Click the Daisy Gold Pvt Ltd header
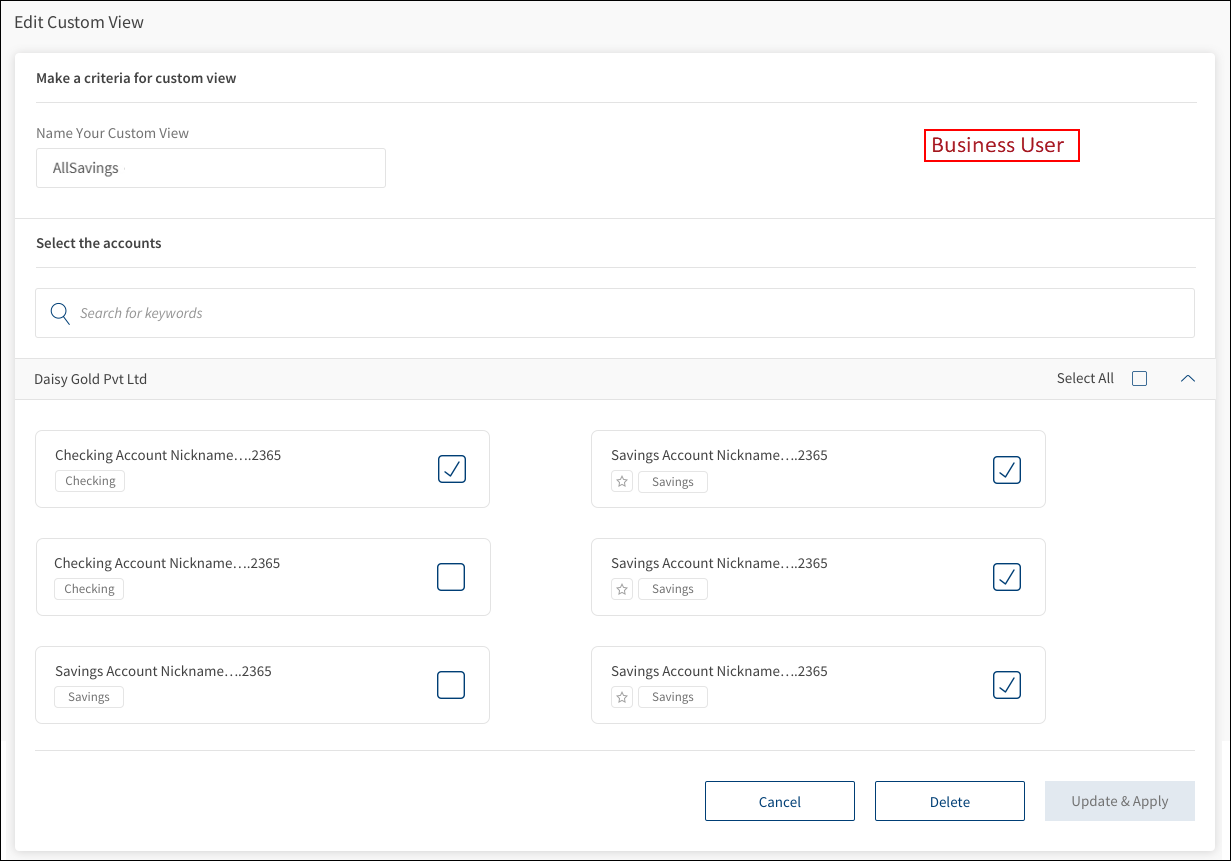 pyautogui.click(x=91, y=379)
